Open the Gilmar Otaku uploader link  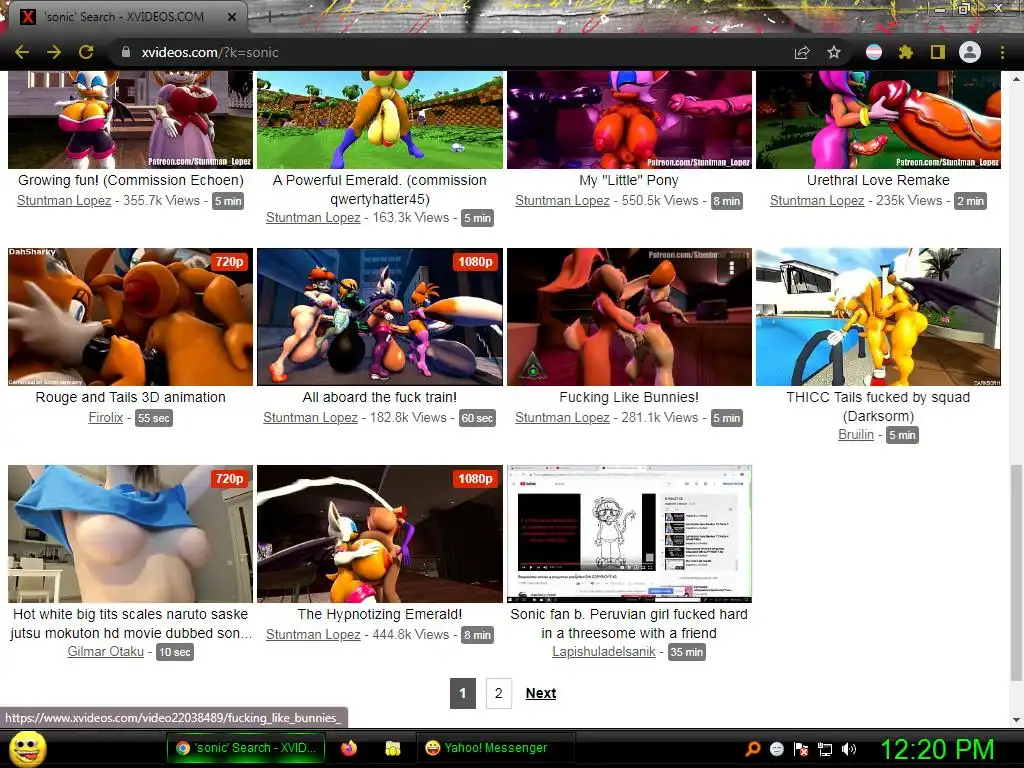105,651
